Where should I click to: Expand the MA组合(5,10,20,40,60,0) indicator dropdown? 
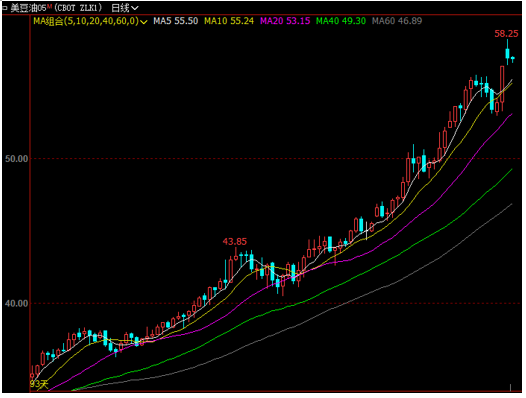click(90, 21)
